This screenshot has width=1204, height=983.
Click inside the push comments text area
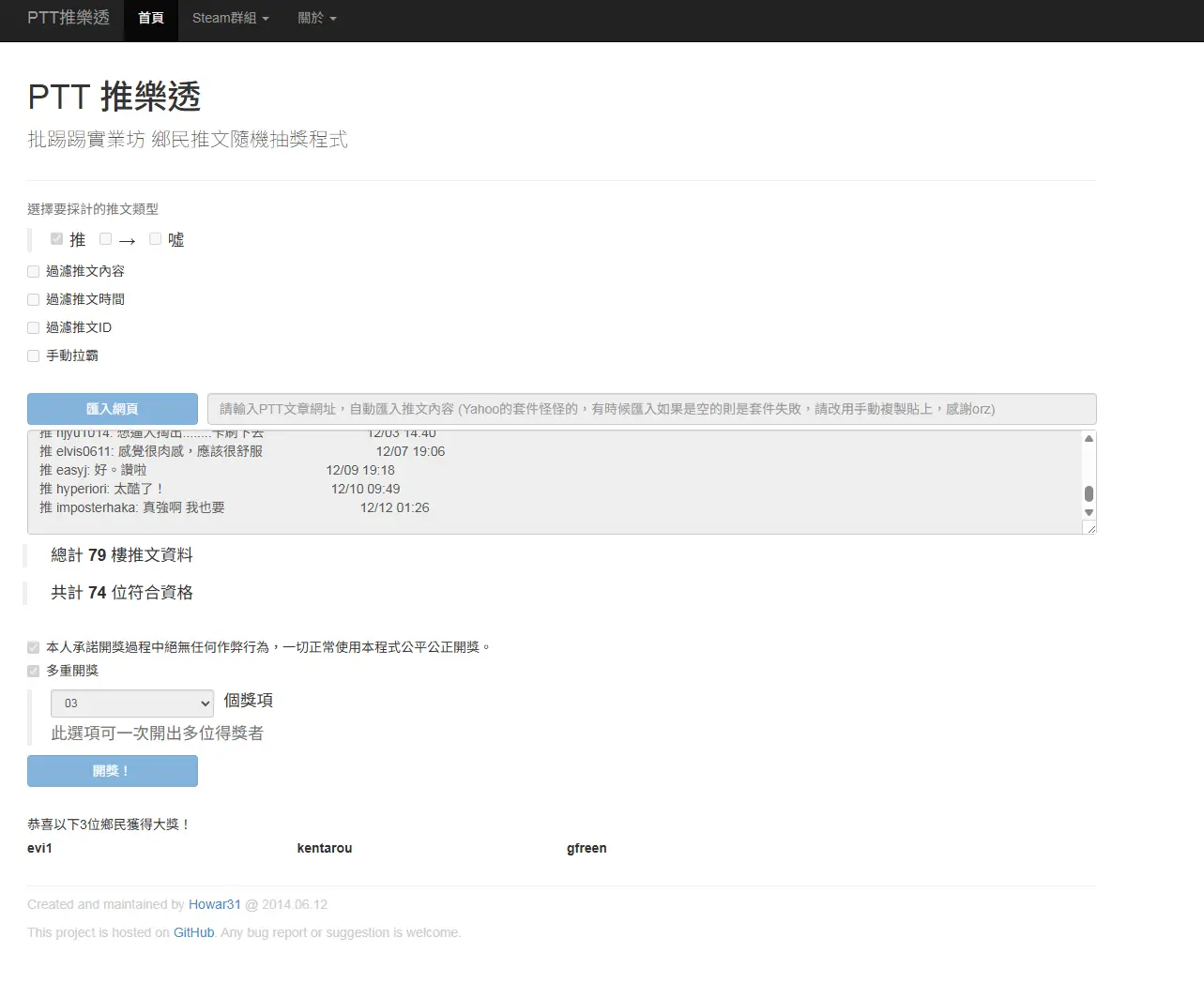554,482
